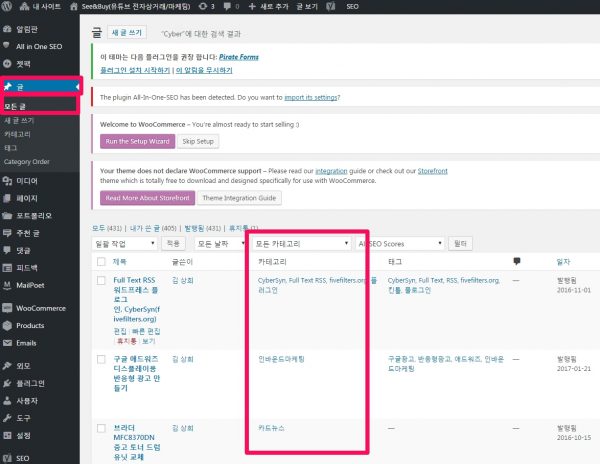The height and width of the screenshot is (464, 600).
Task: Check the 브라더 MFC8370DN post checkbox
Action: [x=101, y=428]
